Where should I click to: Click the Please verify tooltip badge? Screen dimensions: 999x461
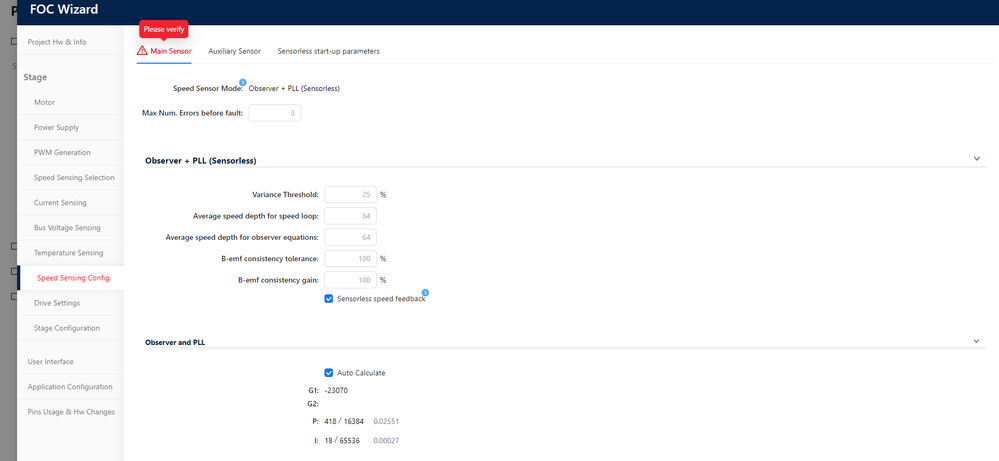164,29
